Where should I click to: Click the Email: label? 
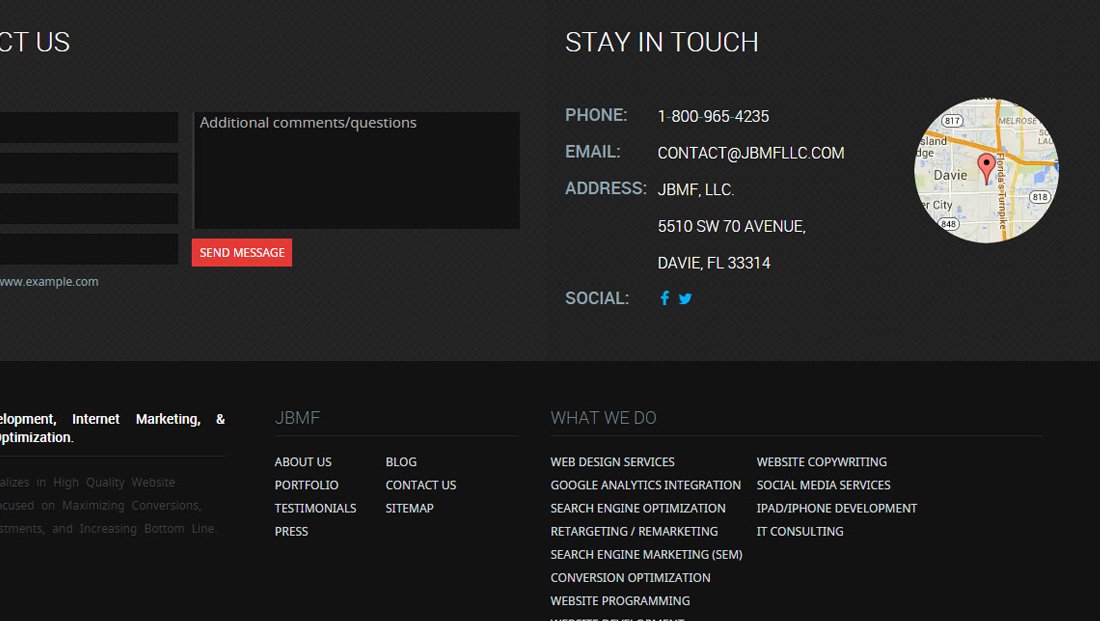(593, 152)
